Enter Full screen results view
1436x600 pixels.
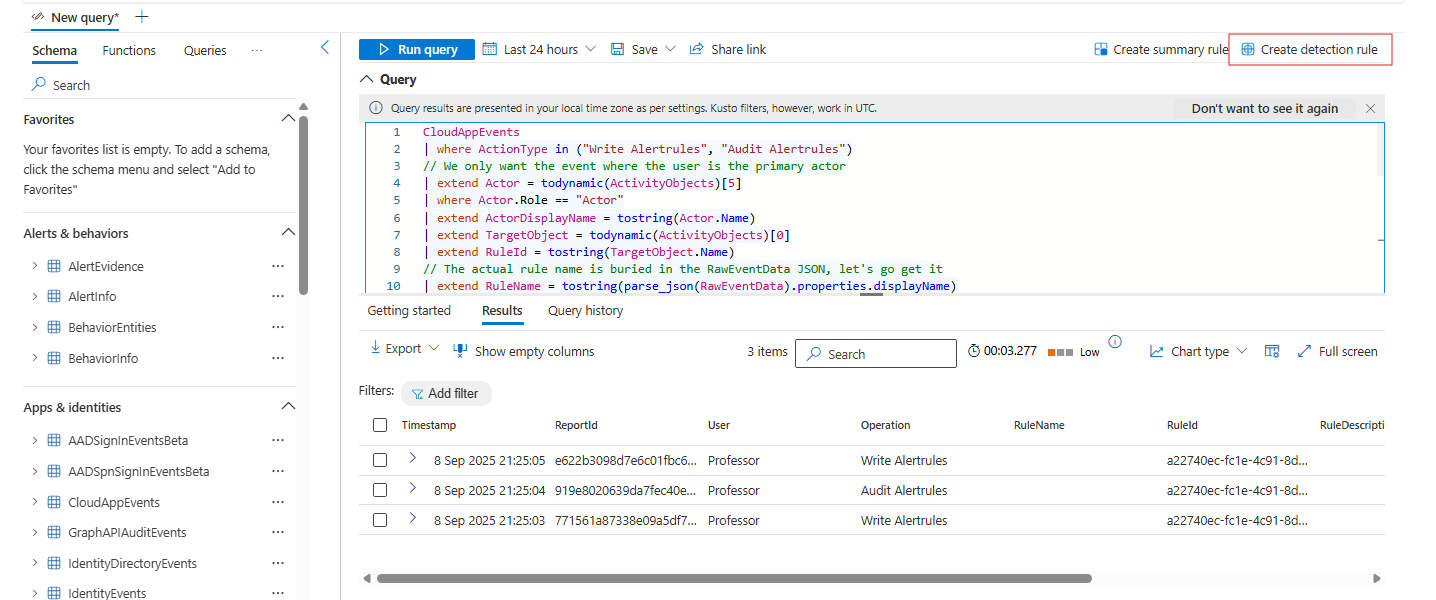(x=1337, y=351)
